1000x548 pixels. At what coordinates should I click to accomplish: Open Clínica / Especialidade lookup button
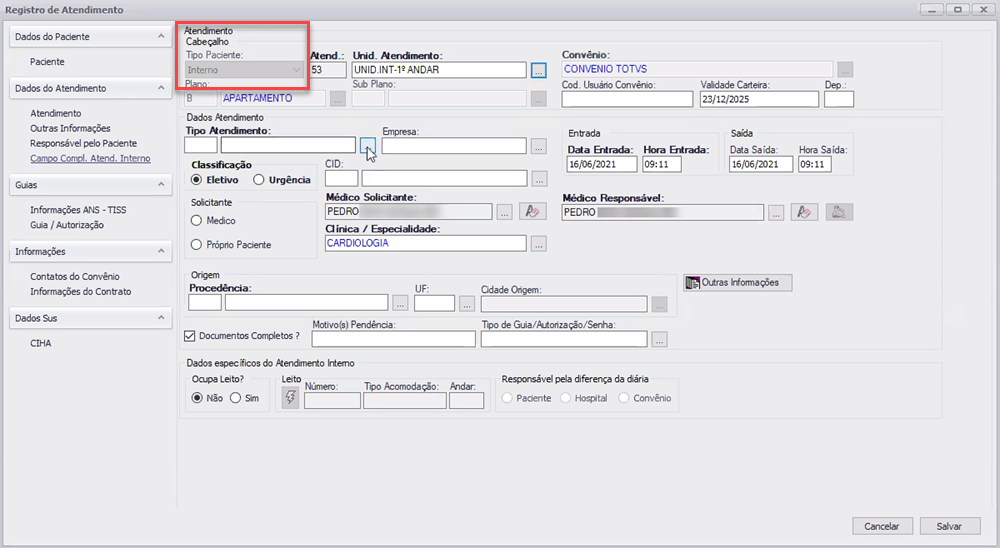point(539,244)
